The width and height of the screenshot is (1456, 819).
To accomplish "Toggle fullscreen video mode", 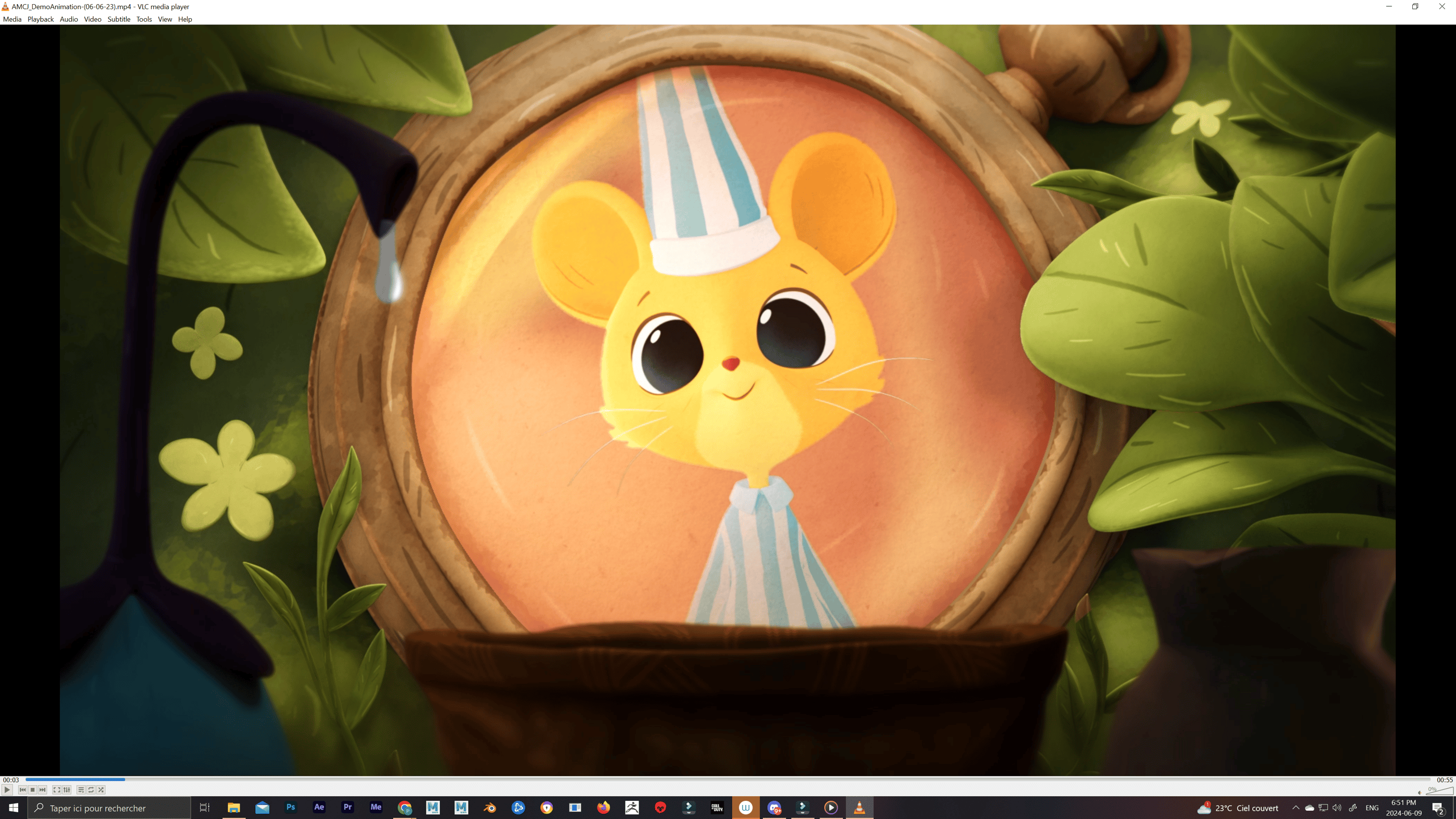I will [57, 789].
